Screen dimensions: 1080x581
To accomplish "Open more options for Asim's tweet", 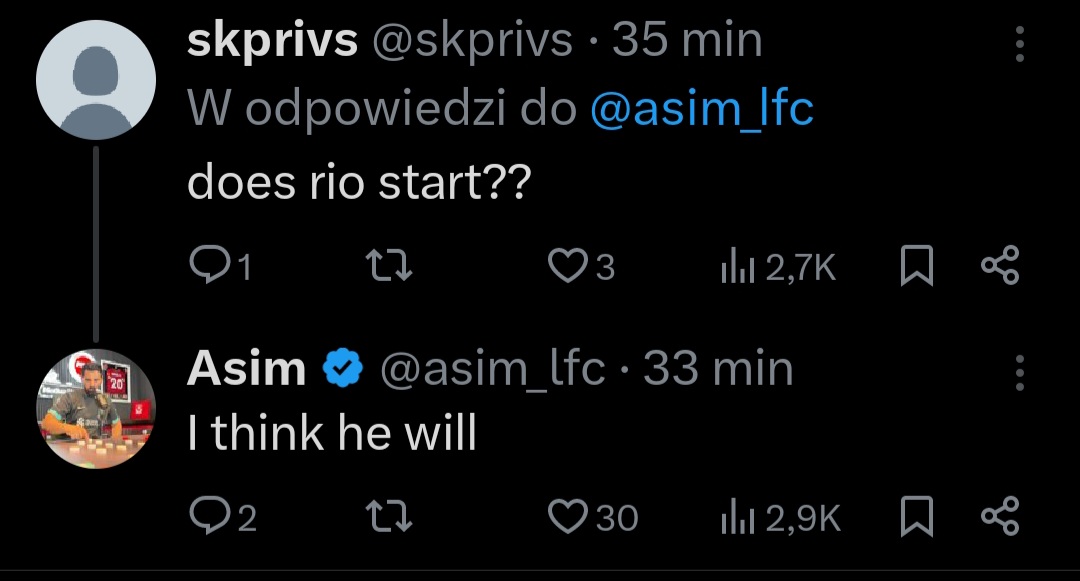I will pyautogui.click(x=1019, y=373).
